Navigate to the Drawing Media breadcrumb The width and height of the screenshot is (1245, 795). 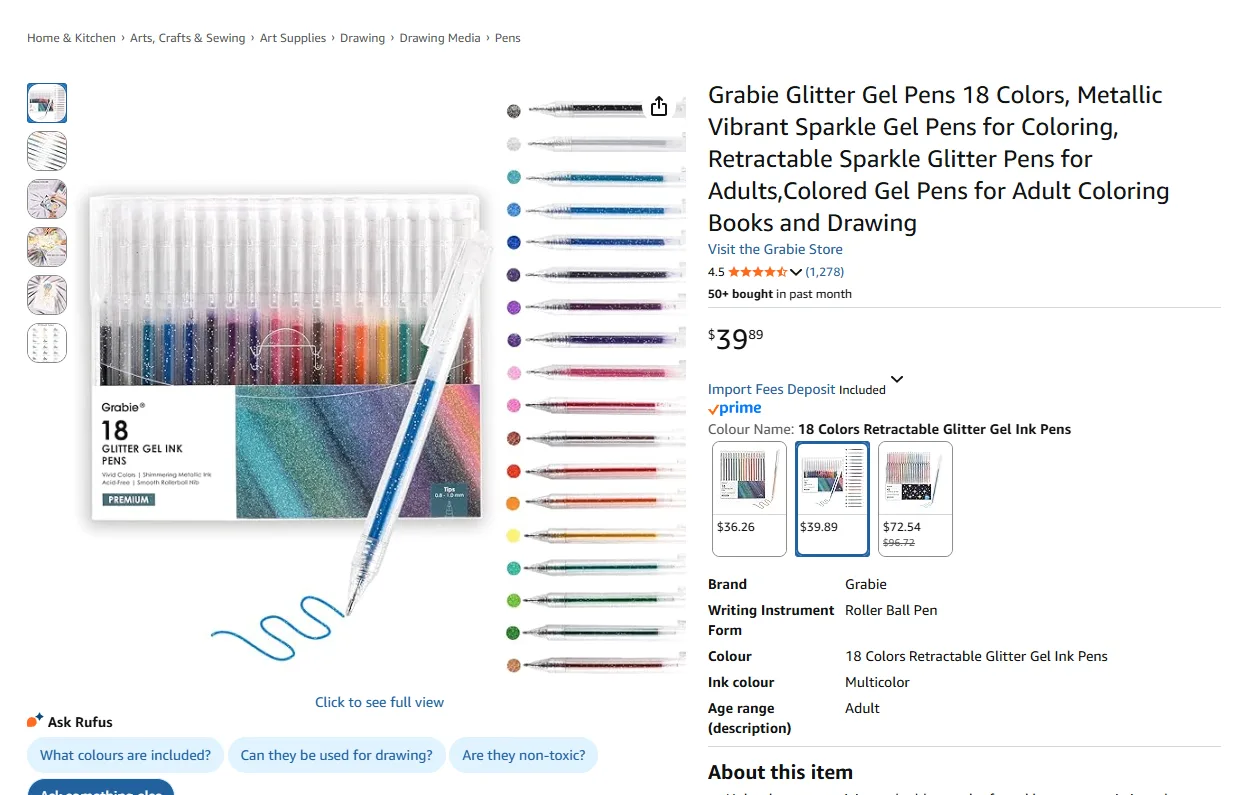(x=440, y=37)
